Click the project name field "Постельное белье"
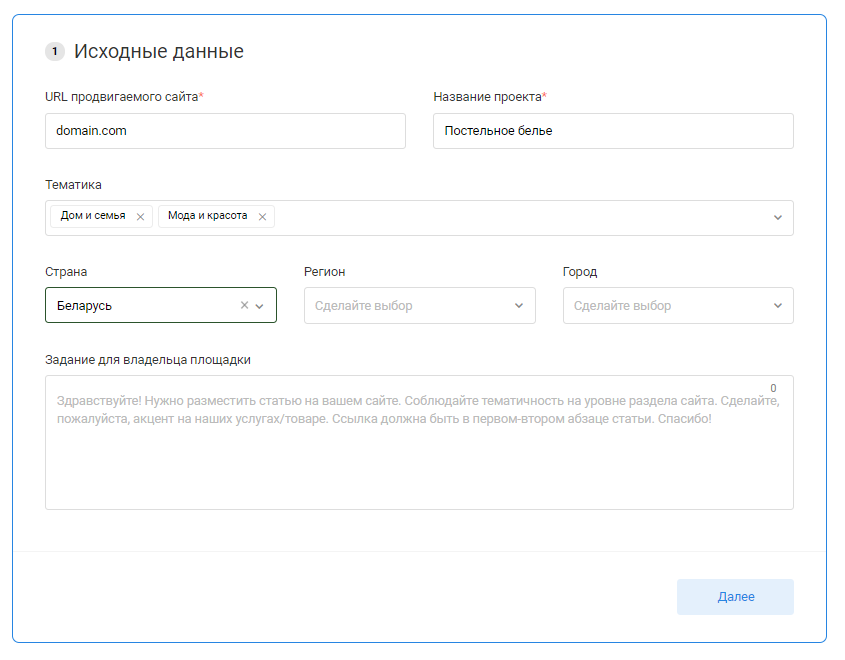The width and height of the screenshot is (845, 660). pyautogui.click(x=612, y=131)
